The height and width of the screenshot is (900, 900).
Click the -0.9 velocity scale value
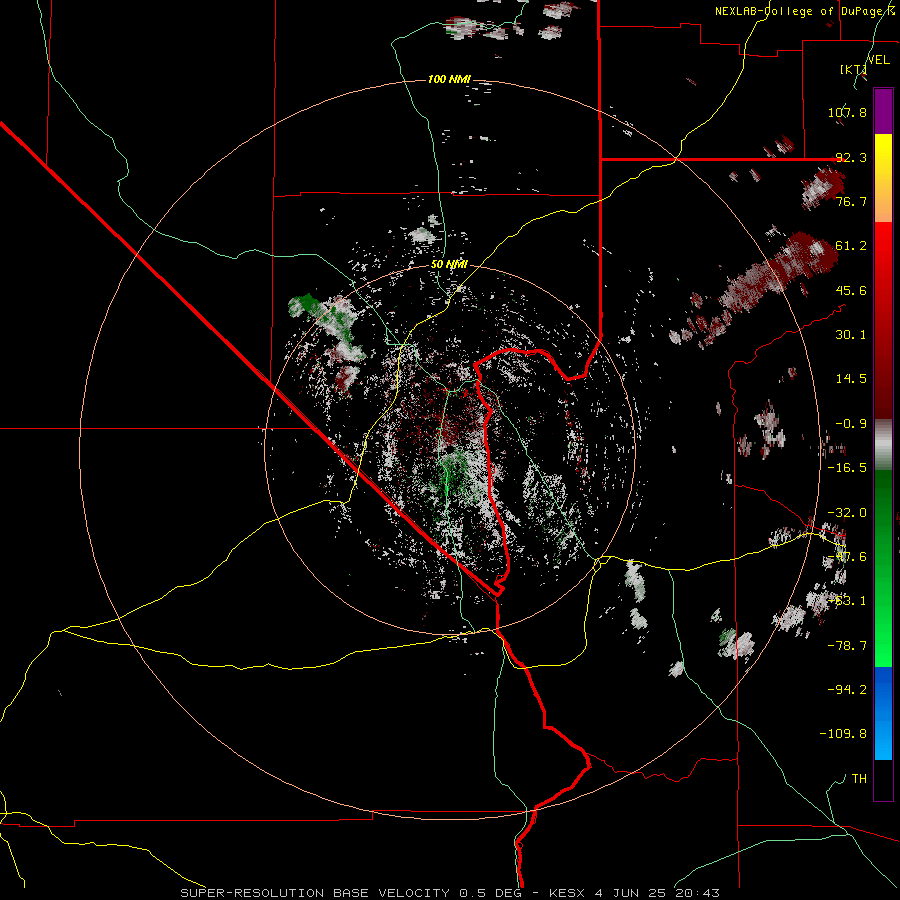coord(851,424)
